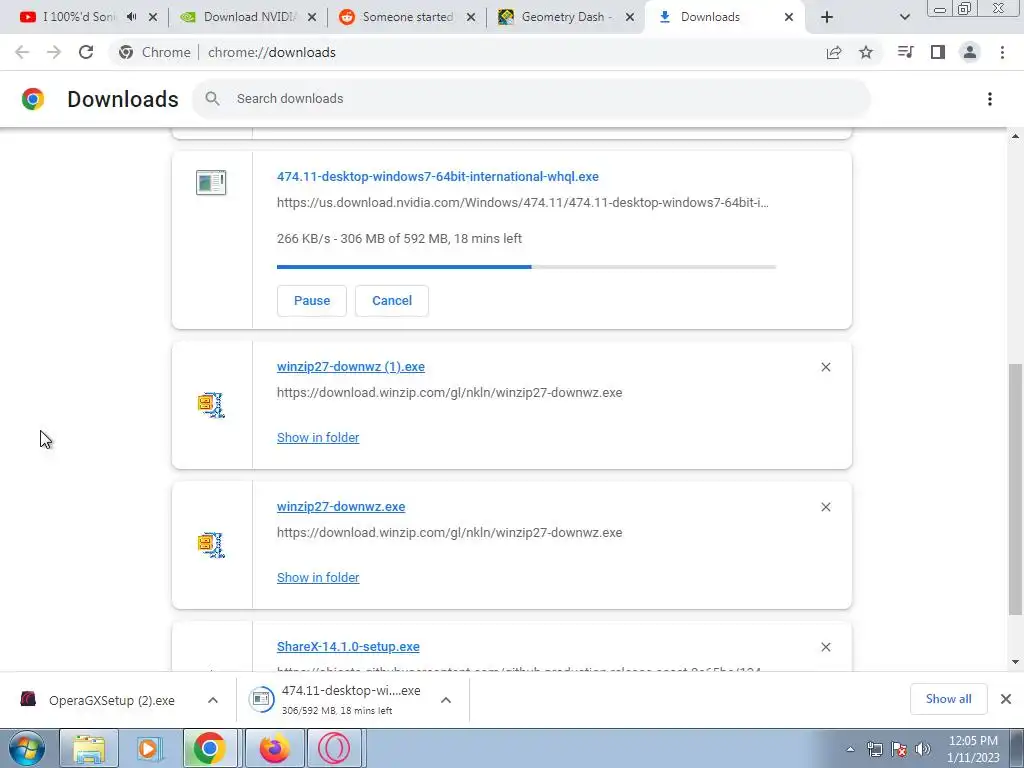Click the NVIDIA installer file icon
Image resolution: width=1024 pixels, height=768 pixels.
click(211, 182)
